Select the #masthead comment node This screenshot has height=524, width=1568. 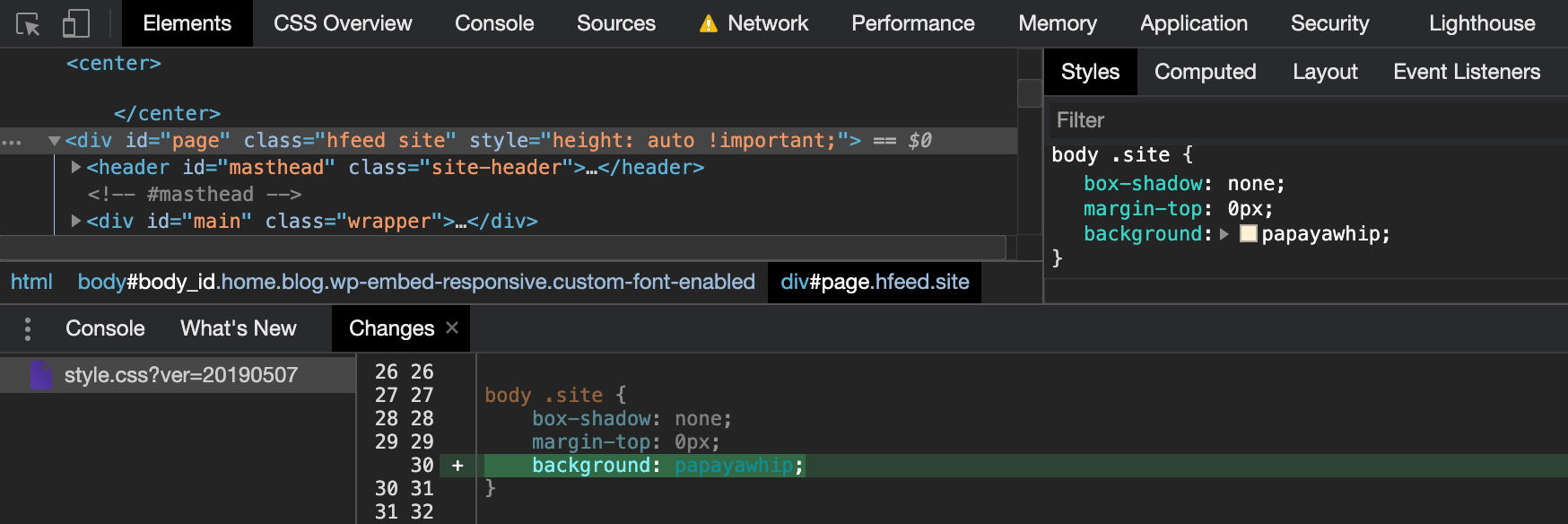click(x=195, y=195)
